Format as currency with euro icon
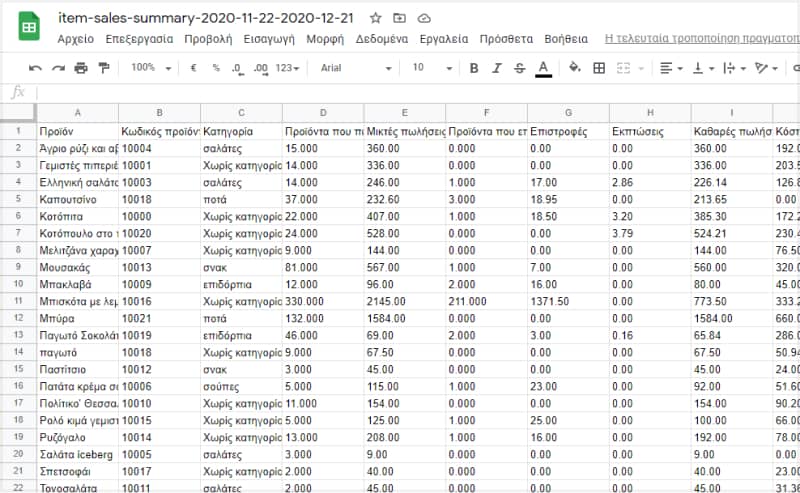Screen dimensions: 800x493 [x=193, y=68]
